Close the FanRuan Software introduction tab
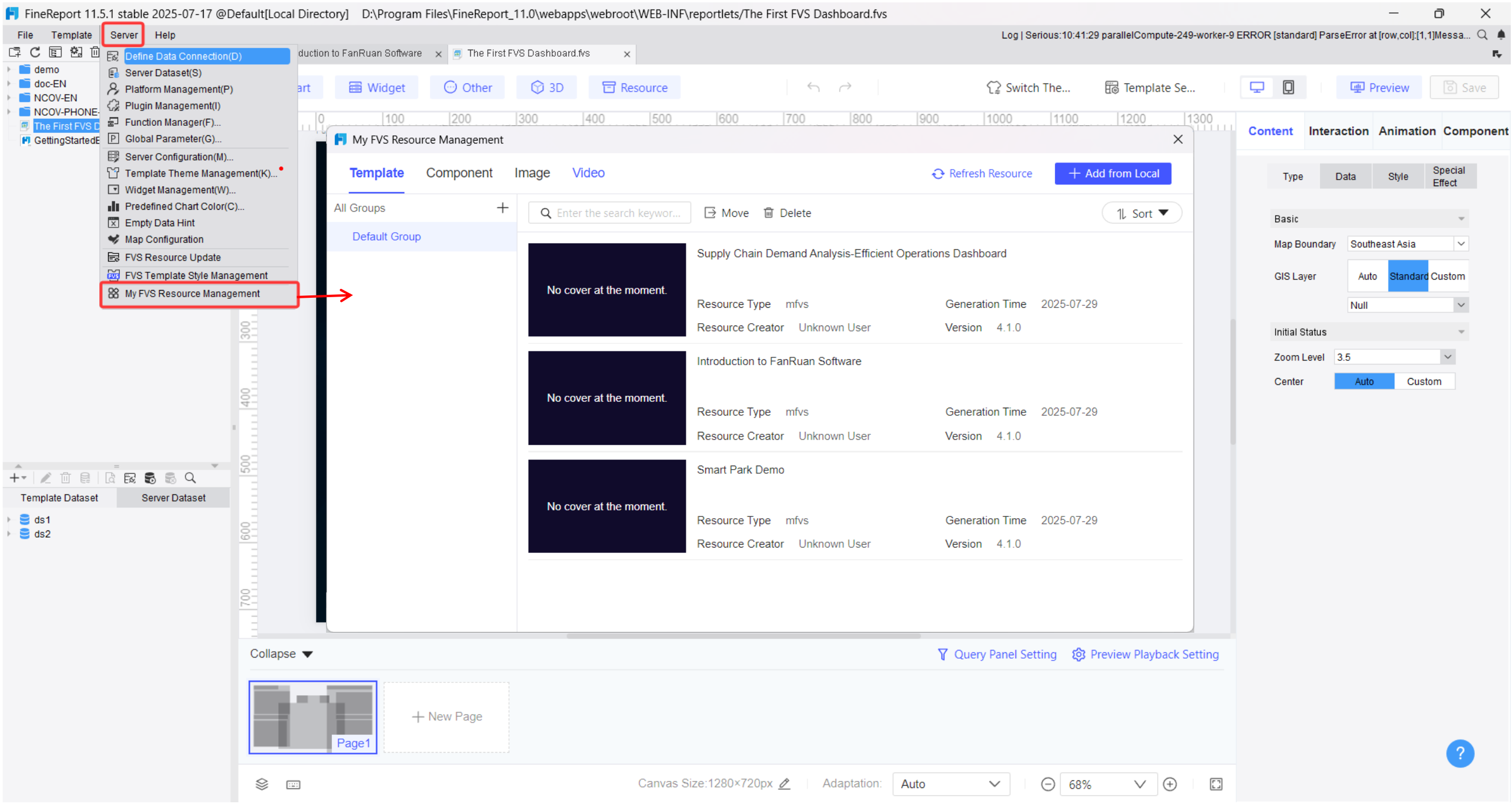The width and height of the screenshot is (1512, 807). 438,54
